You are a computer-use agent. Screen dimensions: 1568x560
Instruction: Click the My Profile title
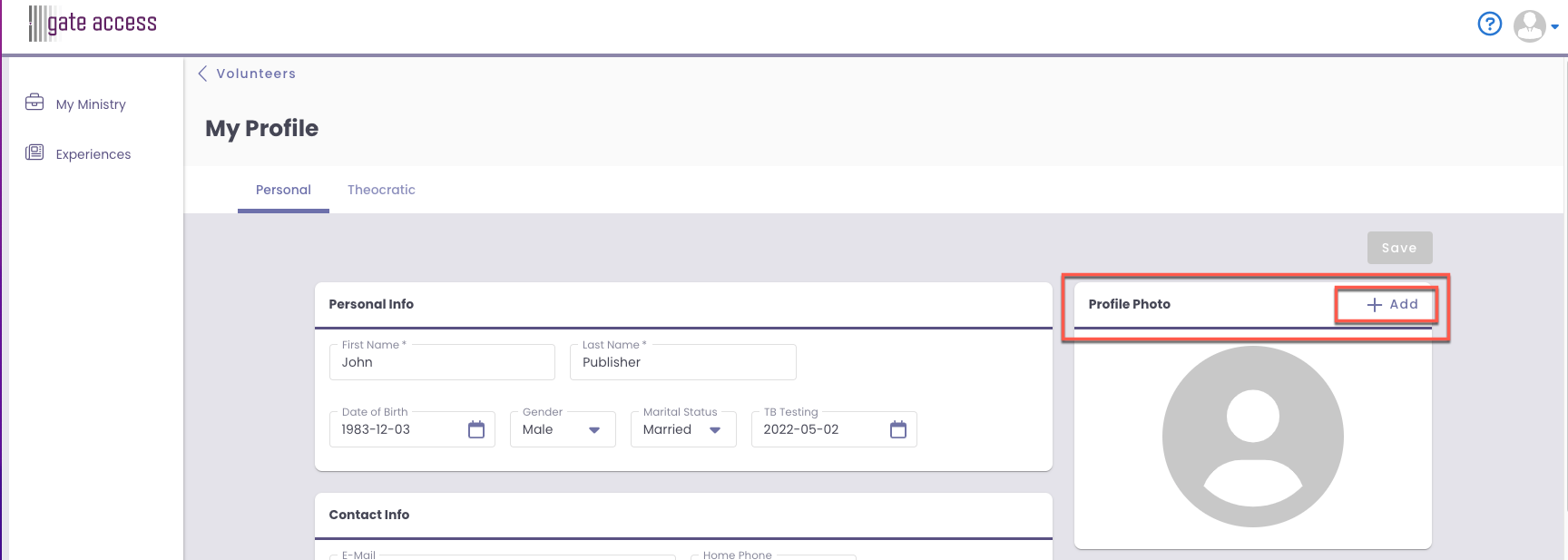[262, 129]
